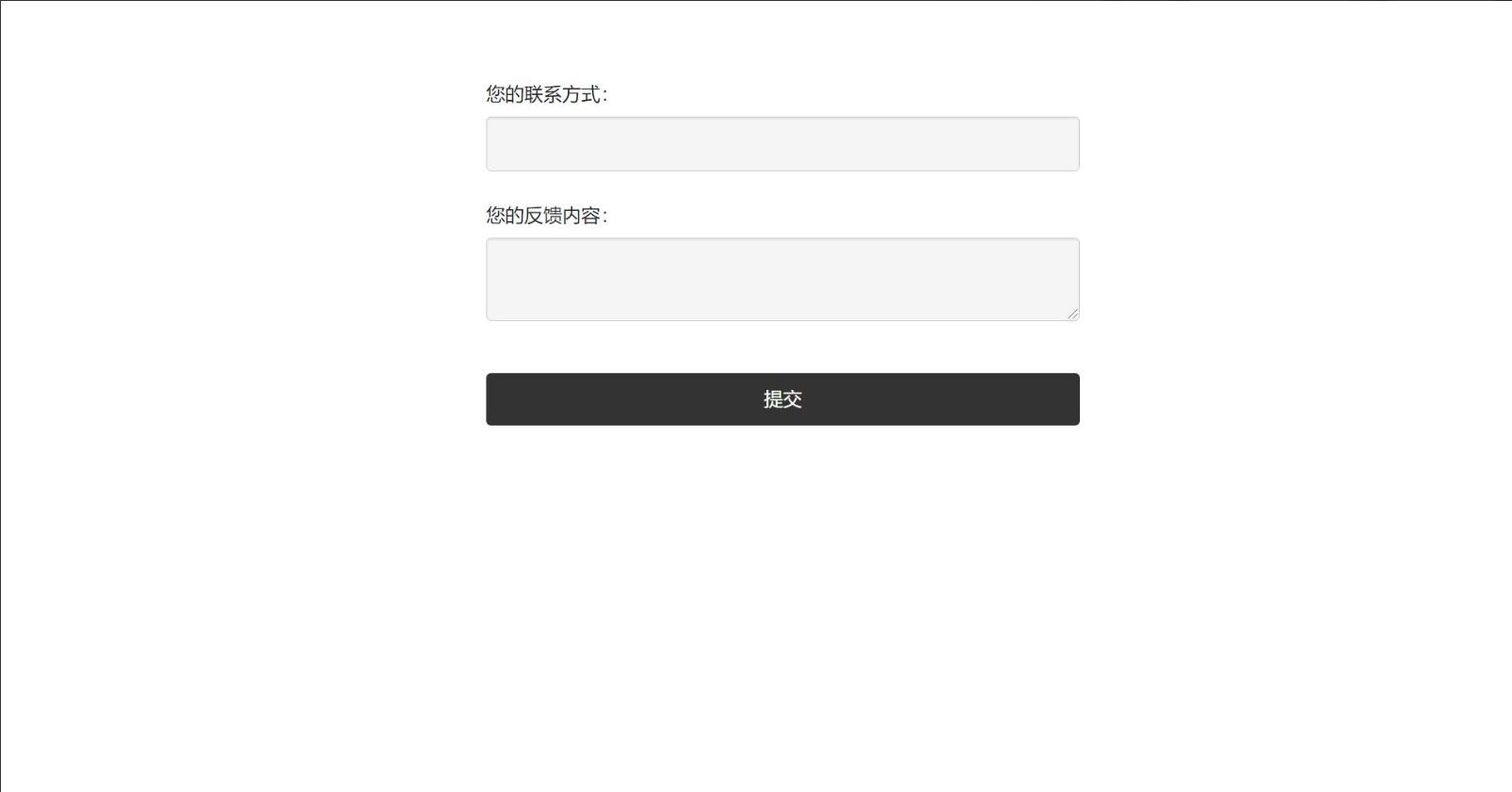
Task: Click the textarea resize grip handle
Action: (1072, 314)
